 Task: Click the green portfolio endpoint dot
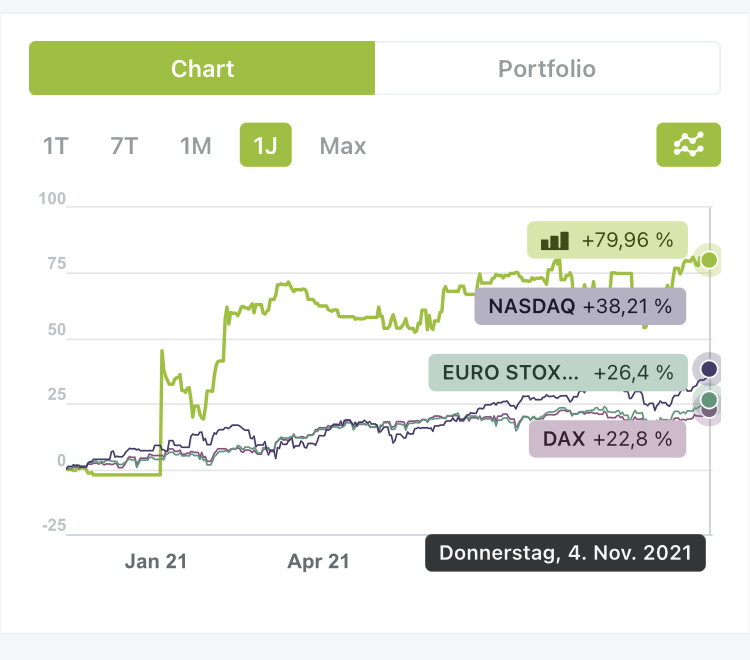(709, 261)
